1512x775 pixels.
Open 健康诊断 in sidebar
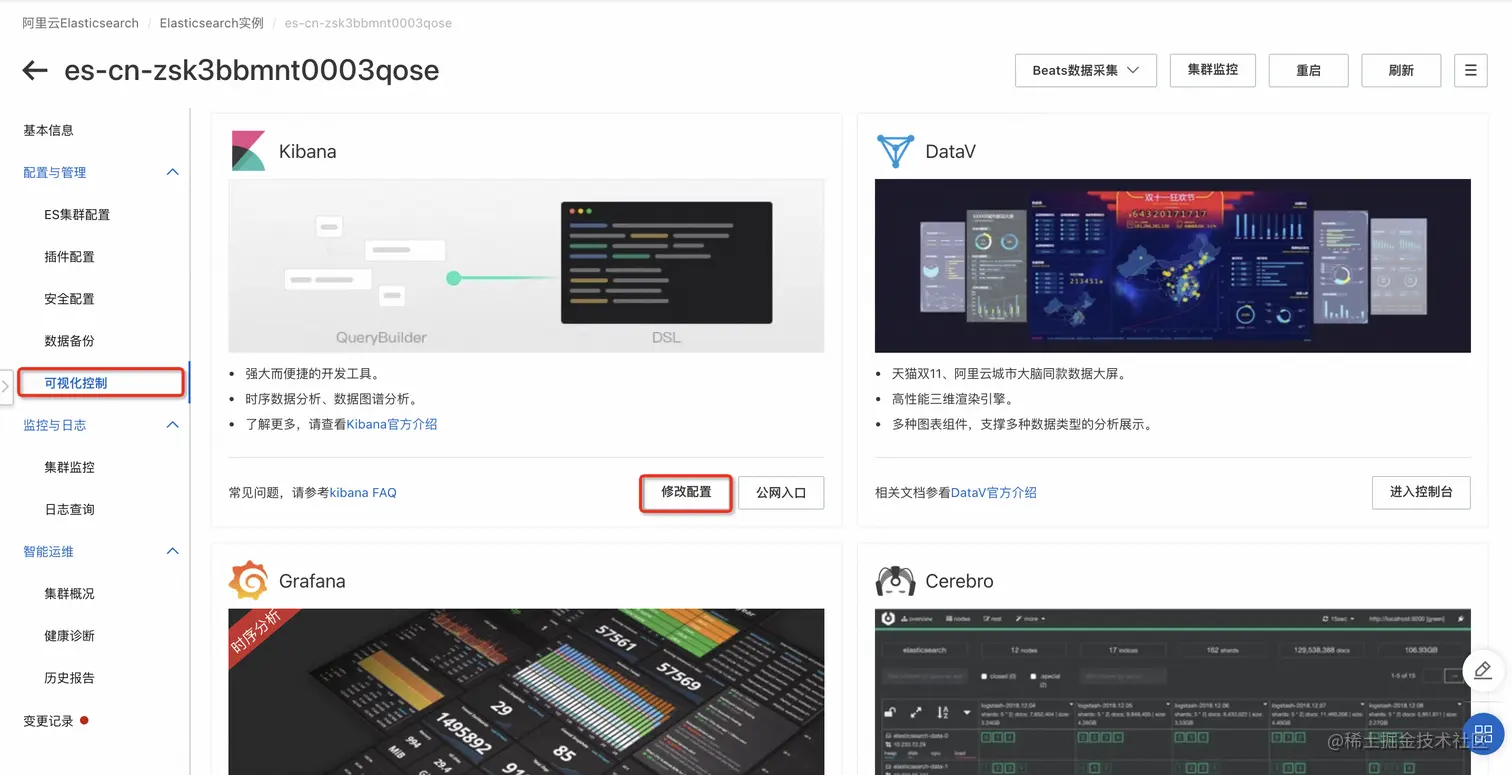point(69,635)
